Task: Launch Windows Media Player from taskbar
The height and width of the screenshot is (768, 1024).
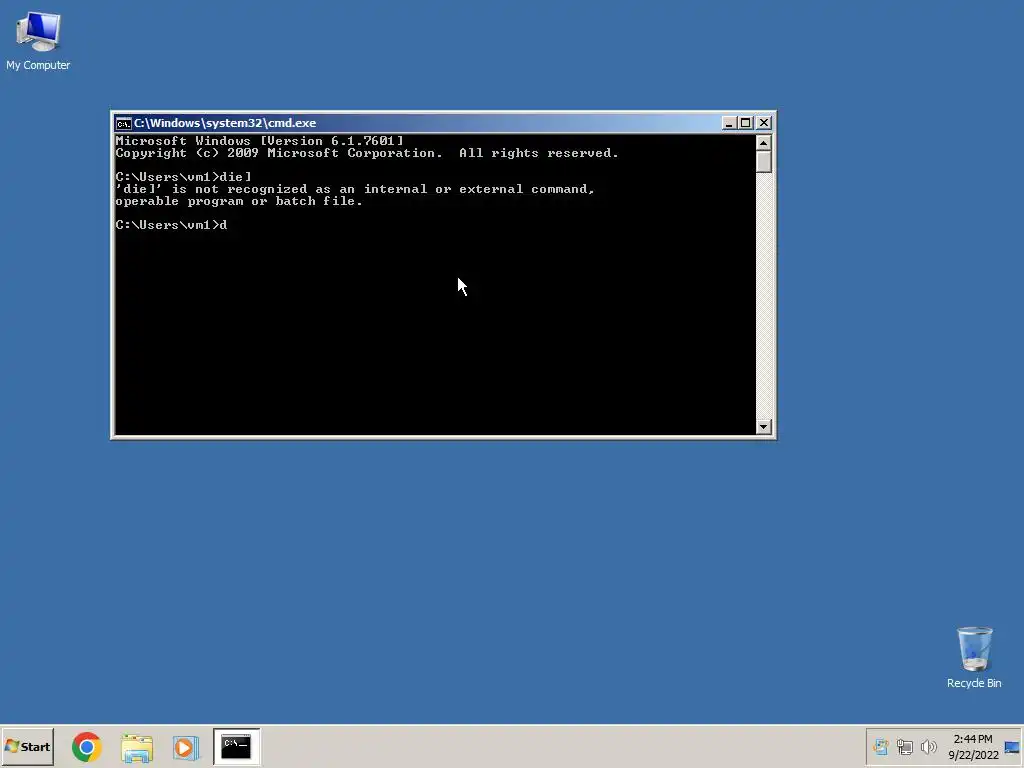Action: point(185,747)
